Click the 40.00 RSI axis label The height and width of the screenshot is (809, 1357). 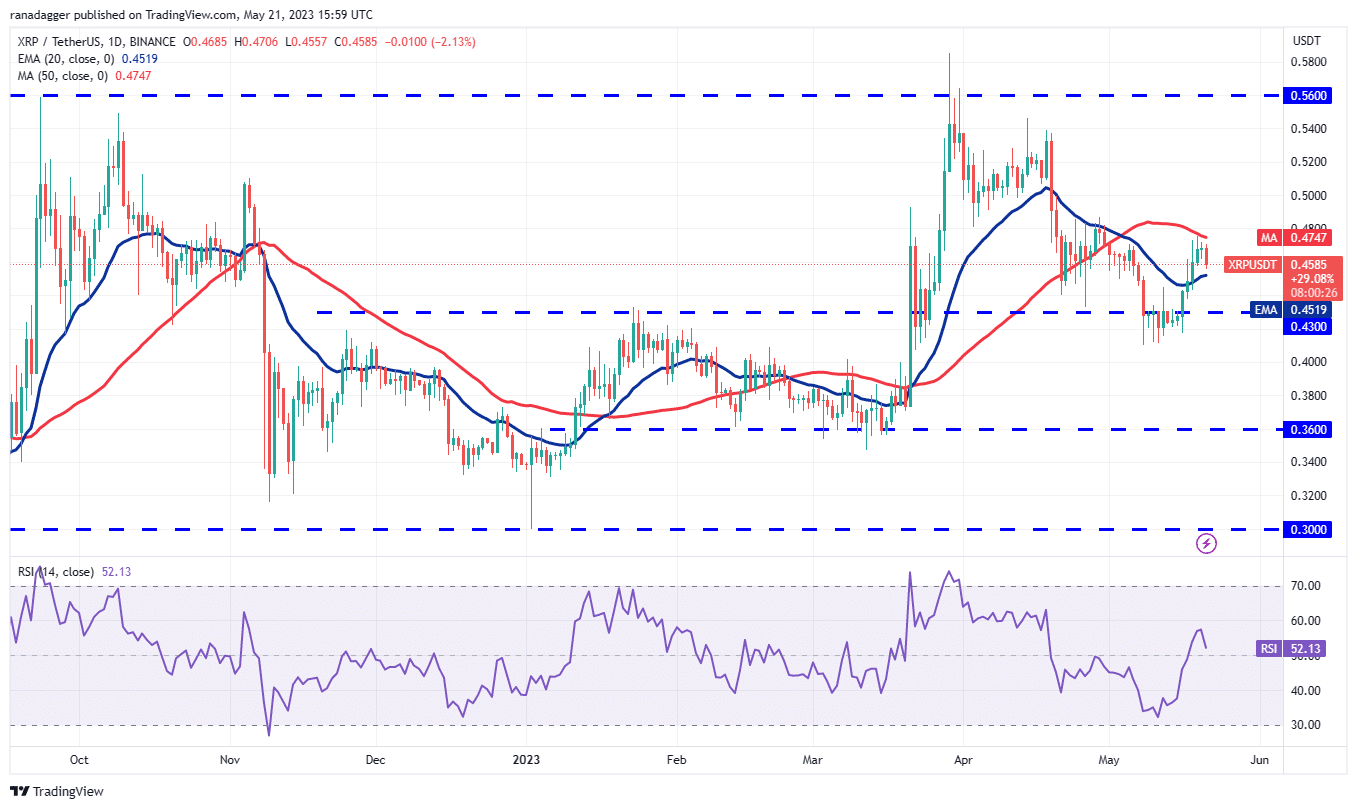tap(1308, 691)
